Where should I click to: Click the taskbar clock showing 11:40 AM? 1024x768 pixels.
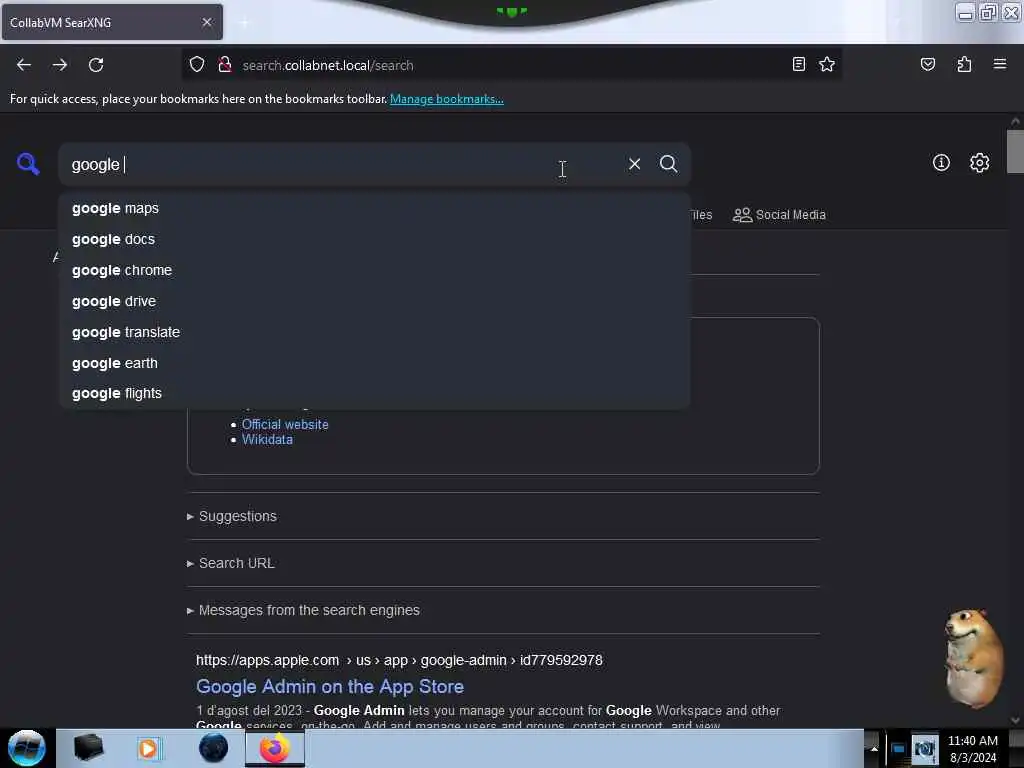pyautogui.click(x=972, y=749)
